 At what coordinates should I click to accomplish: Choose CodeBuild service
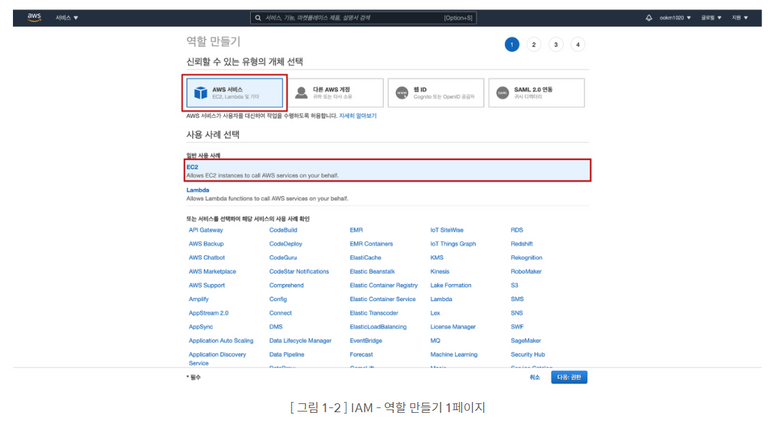click(283, 230)
